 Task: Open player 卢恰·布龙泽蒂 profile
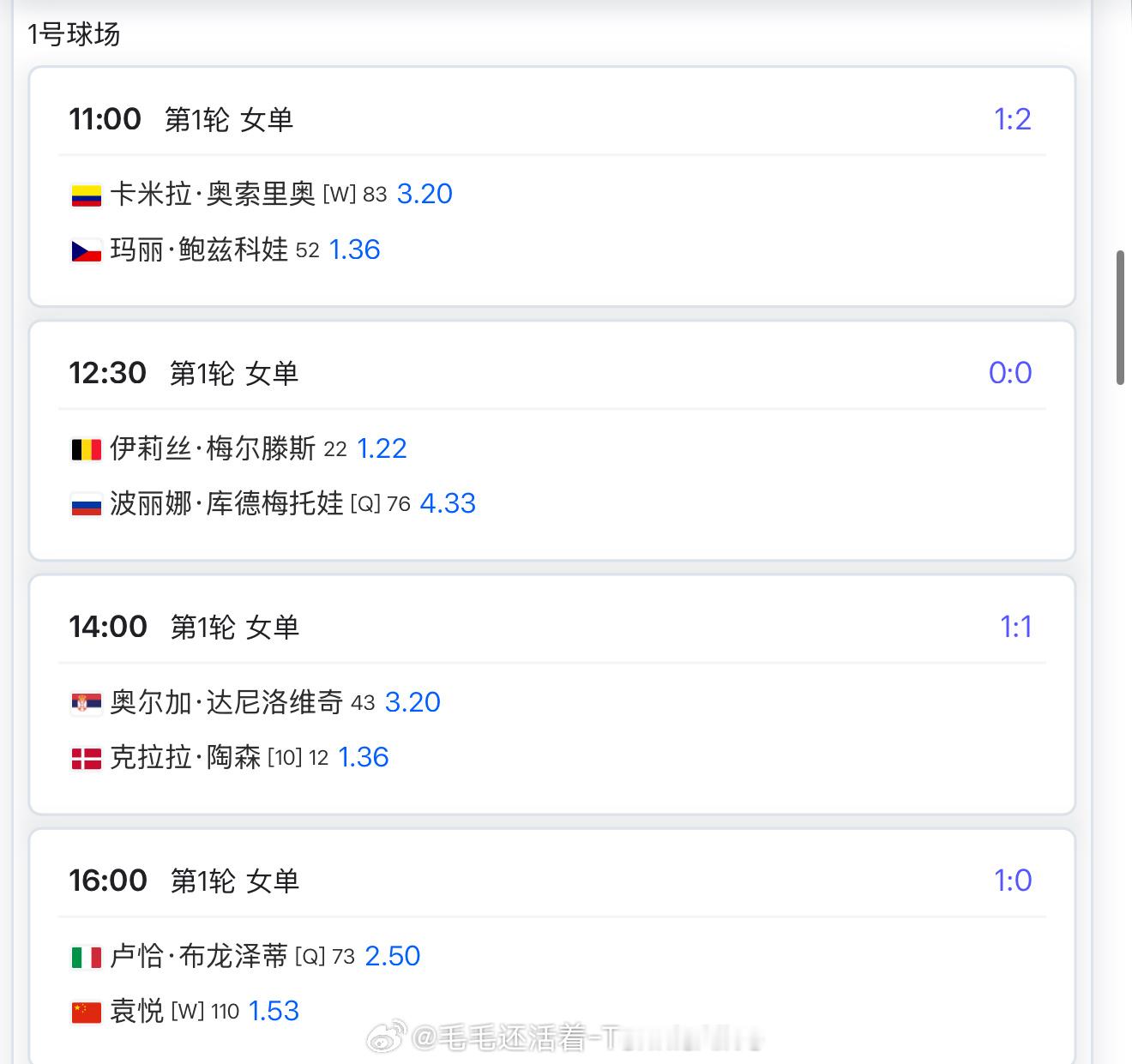[x=199, y=956]
